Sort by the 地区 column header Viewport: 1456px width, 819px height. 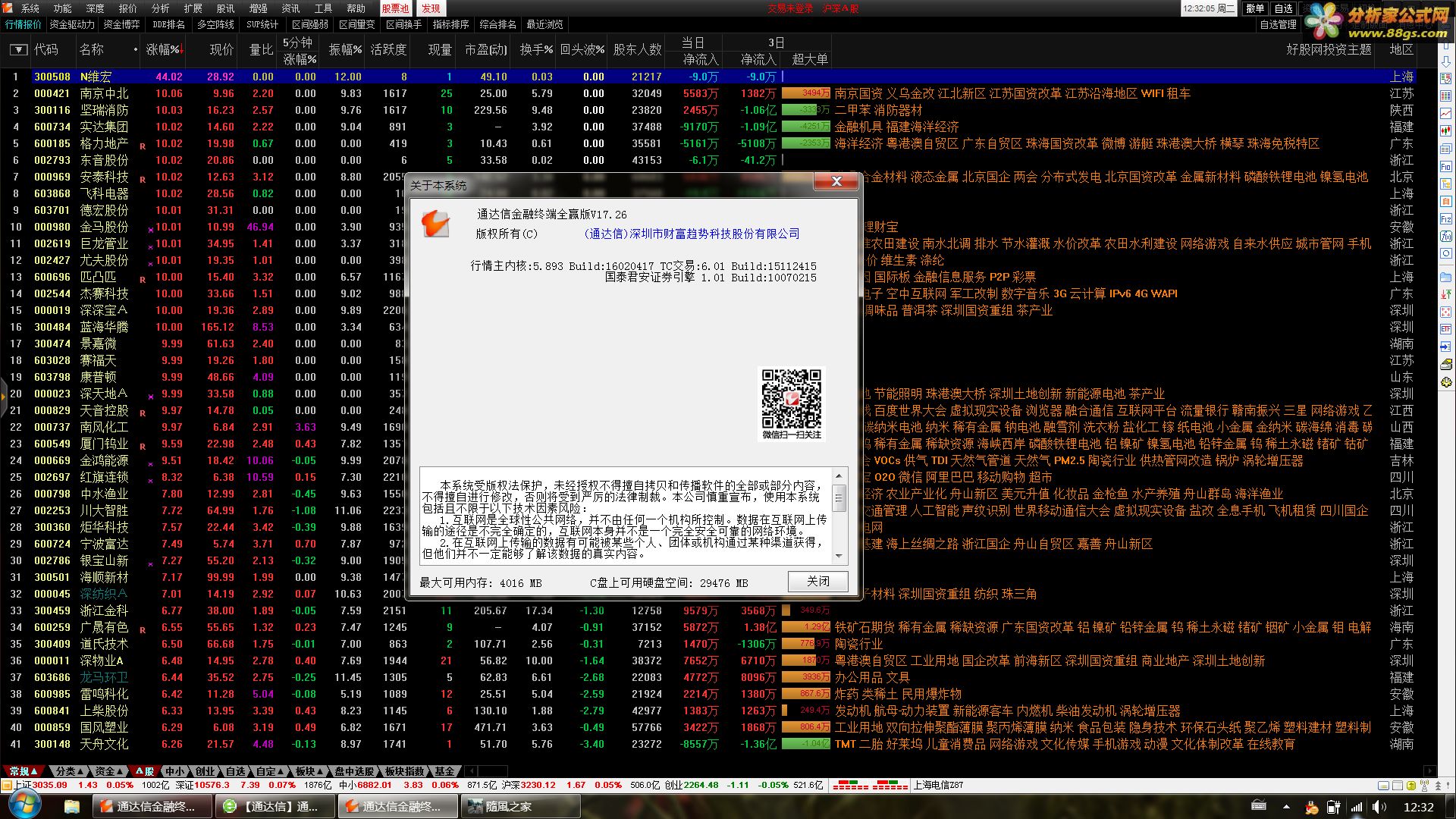[x=1401, y=49]
